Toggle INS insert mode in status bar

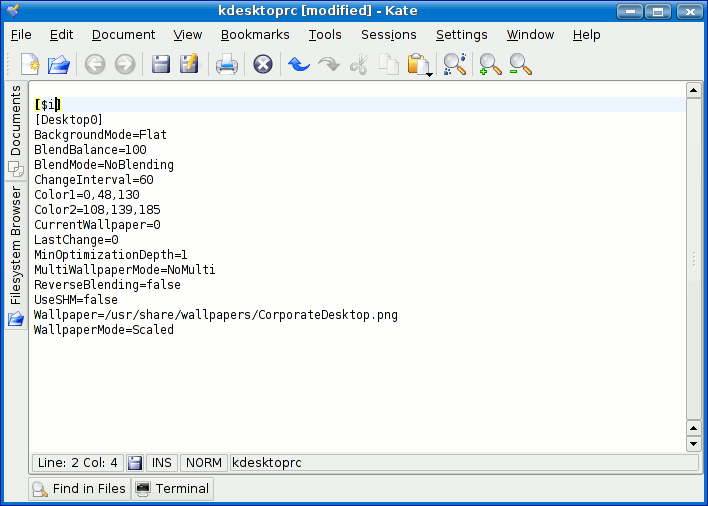pos(162,463)
